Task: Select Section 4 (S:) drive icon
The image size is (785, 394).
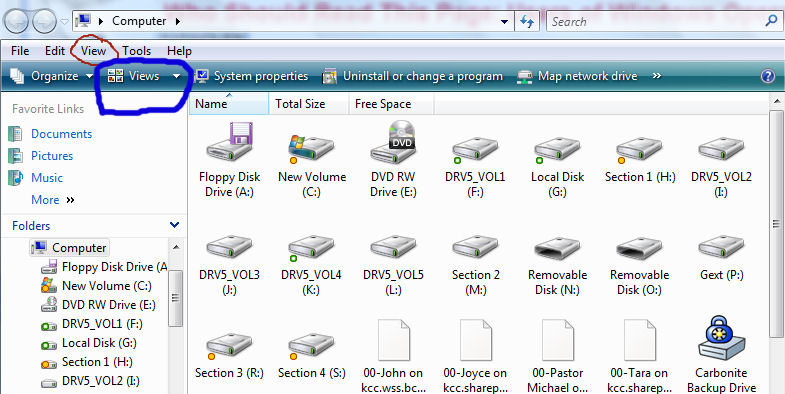Action: pyautogui.click(x=311, y=345)
